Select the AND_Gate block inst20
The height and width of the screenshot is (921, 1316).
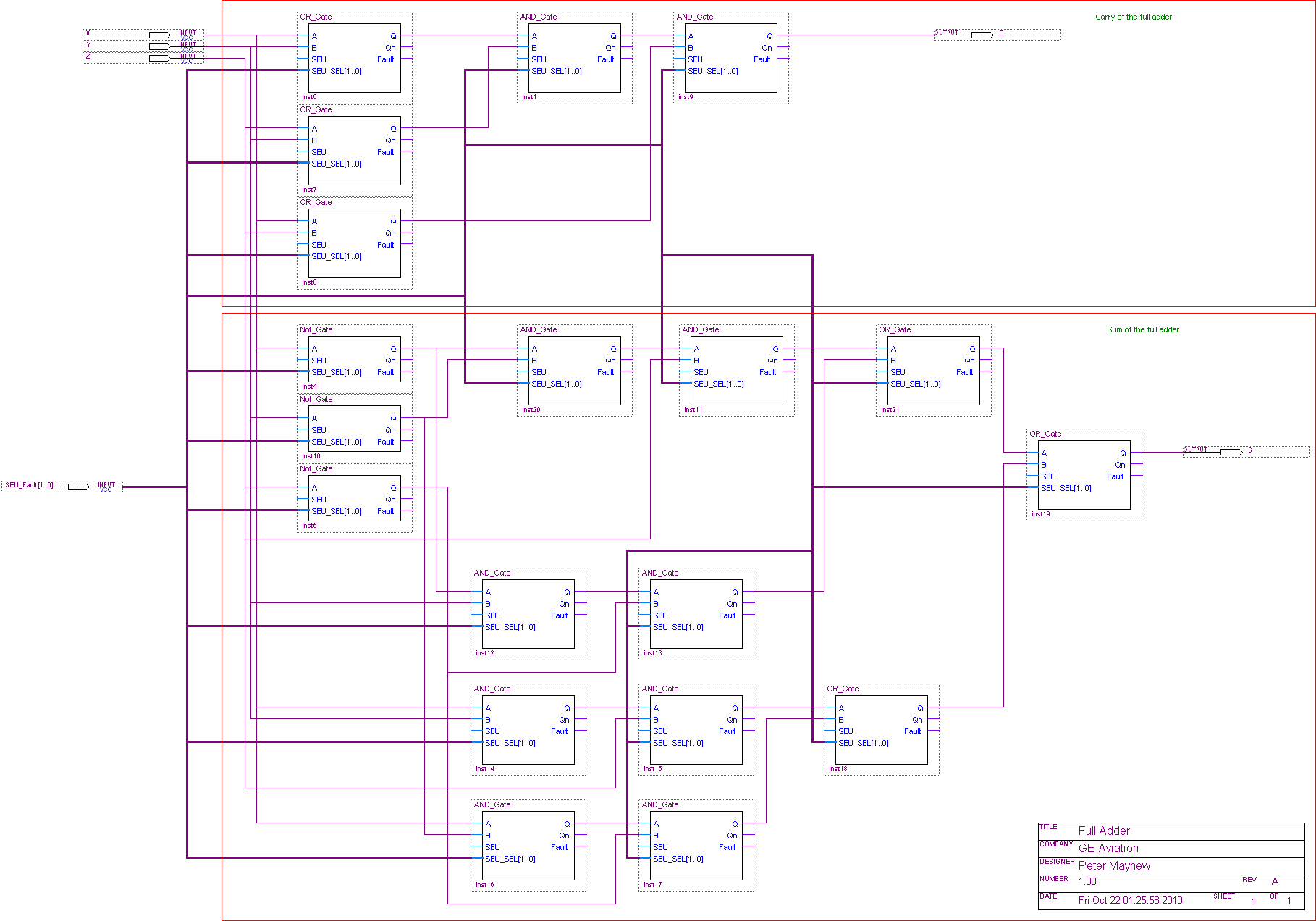tap(574, 371)
